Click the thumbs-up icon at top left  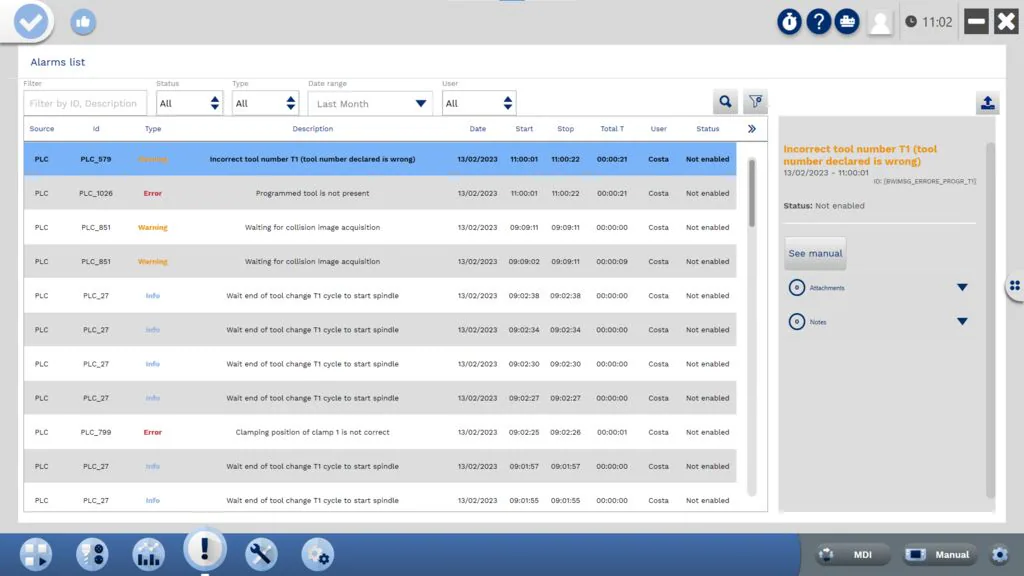pyautogui.click(x=83, y=21)
